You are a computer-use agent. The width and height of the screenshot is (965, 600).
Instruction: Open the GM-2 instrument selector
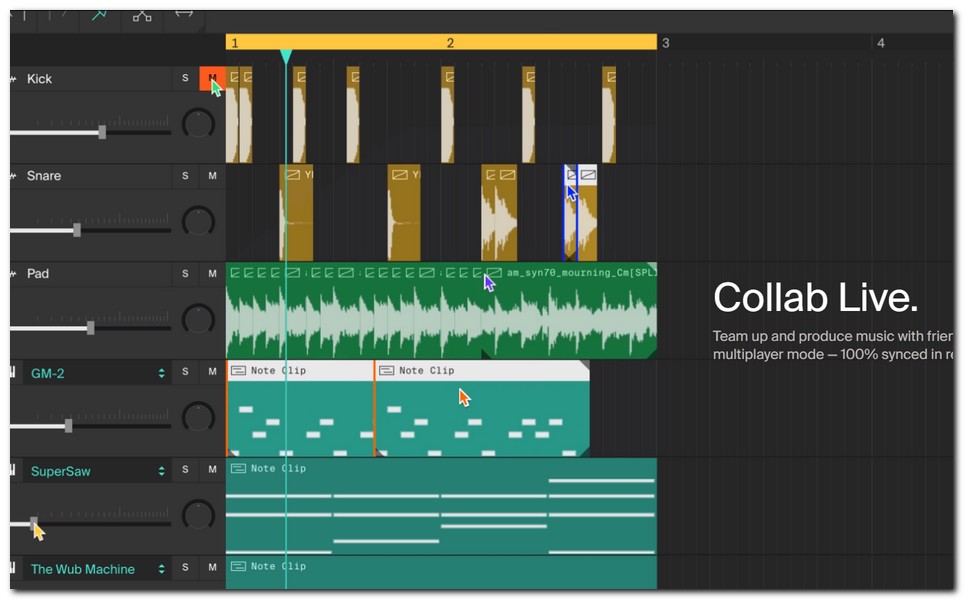(95, 372)
